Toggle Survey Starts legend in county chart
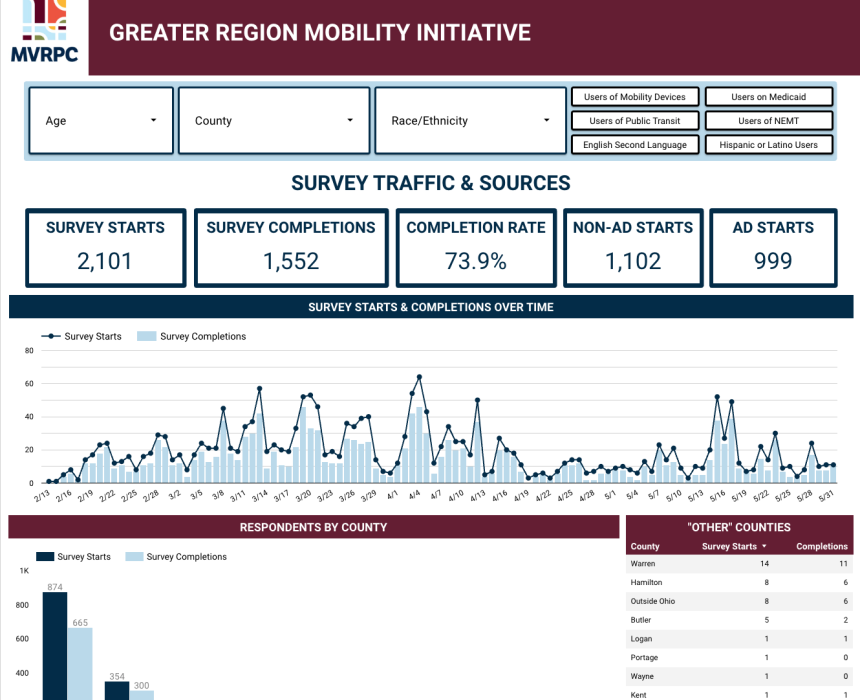This screenshot has width=860, height=700. (73, 556)
